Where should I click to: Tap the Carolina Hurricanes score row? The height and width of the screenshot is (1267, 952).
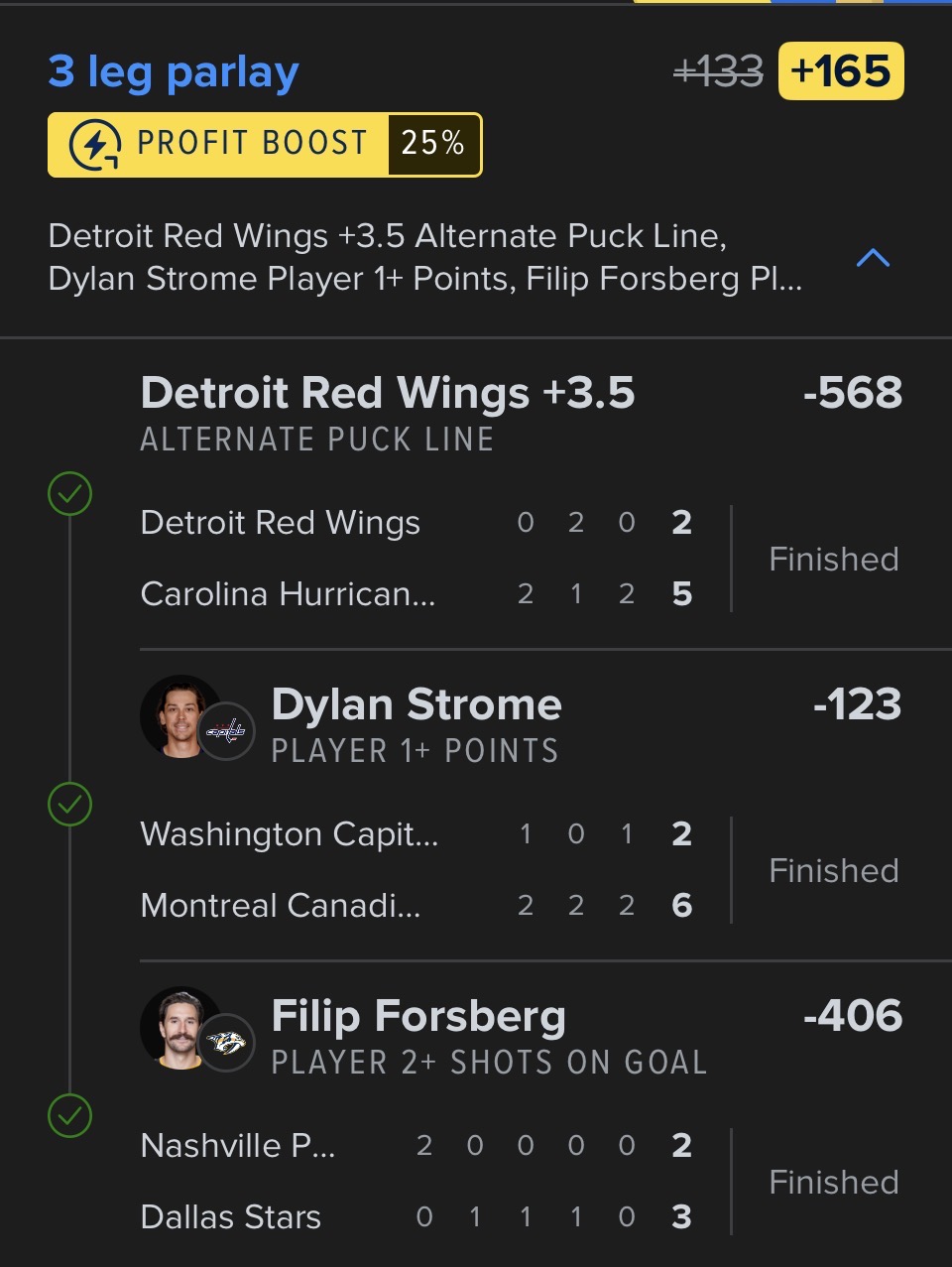coord(416,594)
